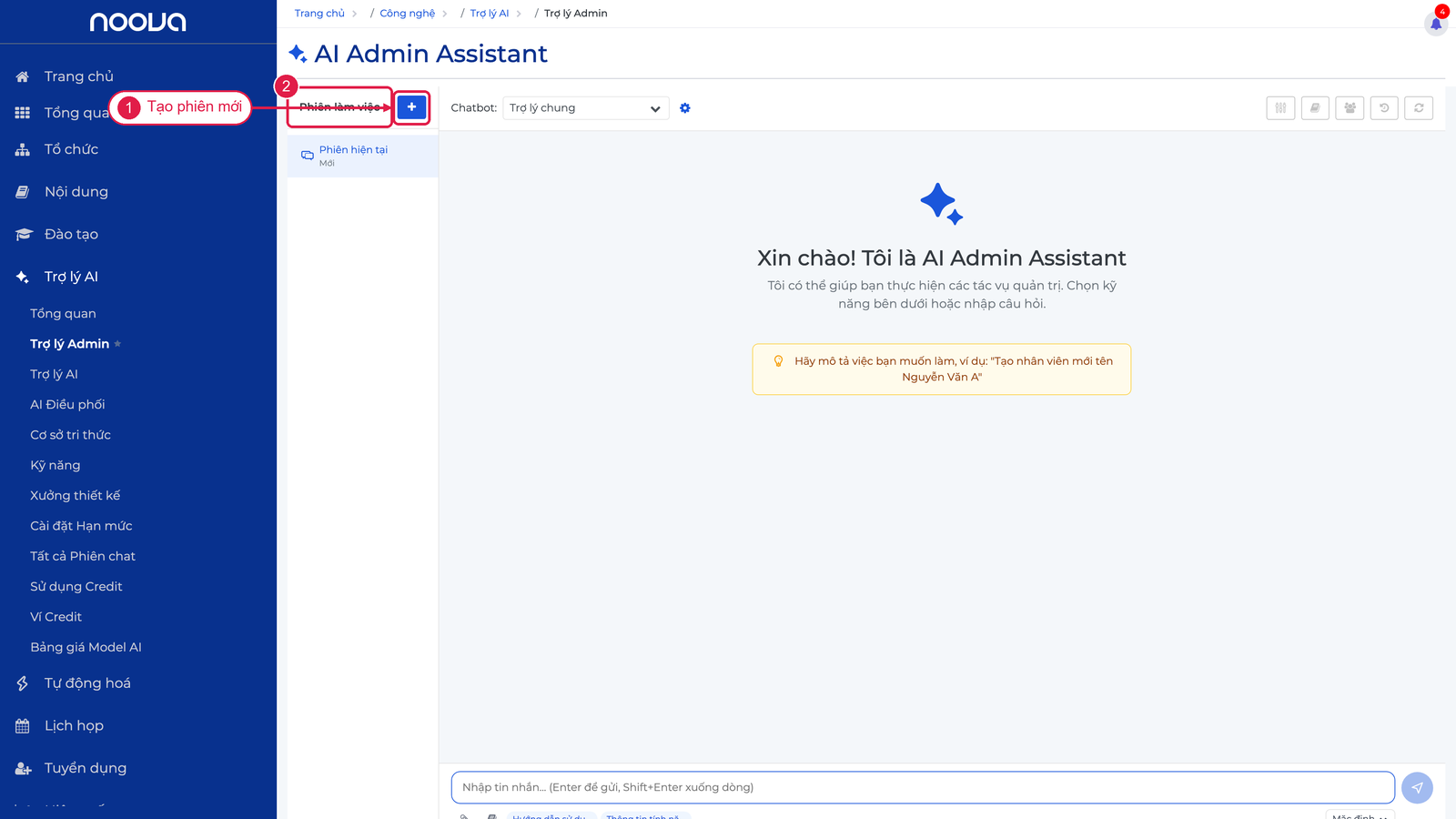
Task: Go to 'Ví Credit' submenu item
Action: click(56, 617)
